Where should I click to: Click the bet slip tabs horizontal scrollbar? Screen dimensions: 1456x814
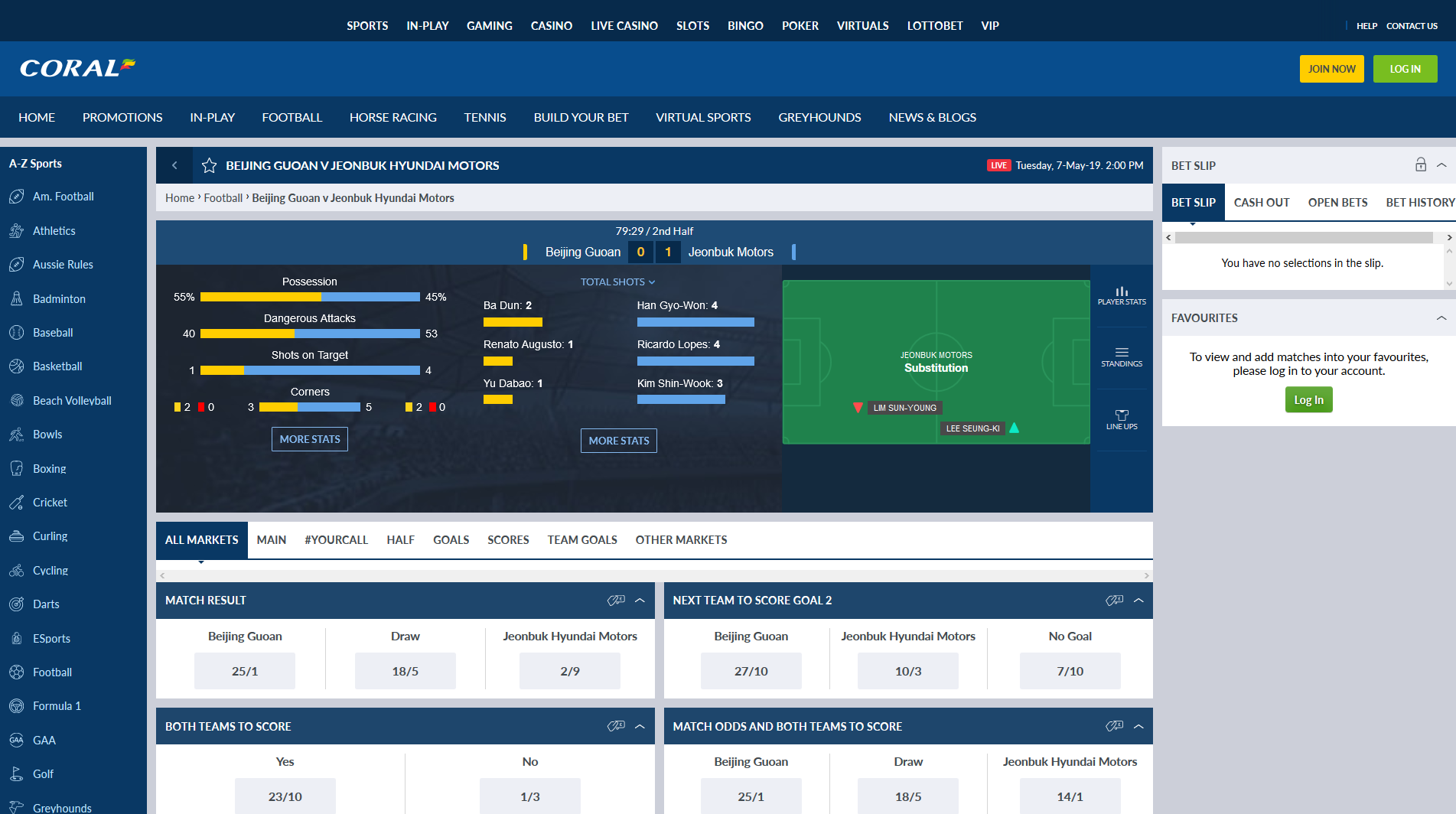click(1304, 238)
